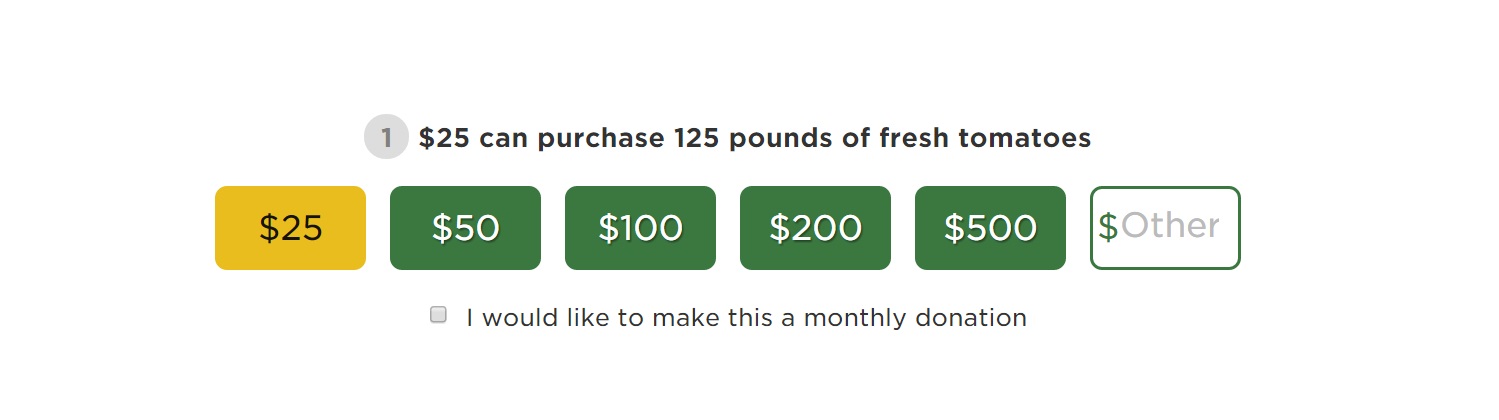The image size is (1499, 420).
Task: Select the $200 donation option
Action: (815, 228)
